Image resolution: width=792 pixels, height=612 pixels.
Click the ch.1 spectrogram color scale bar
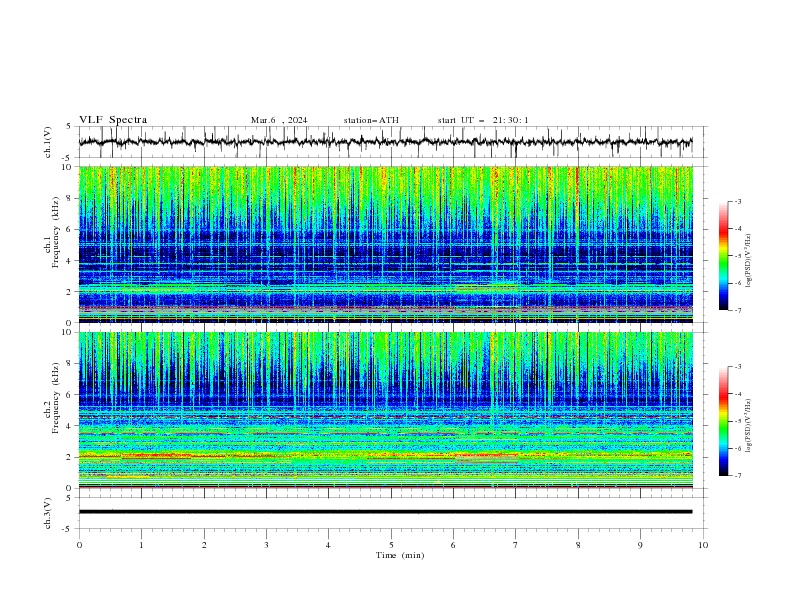click(x=724, y=256)
